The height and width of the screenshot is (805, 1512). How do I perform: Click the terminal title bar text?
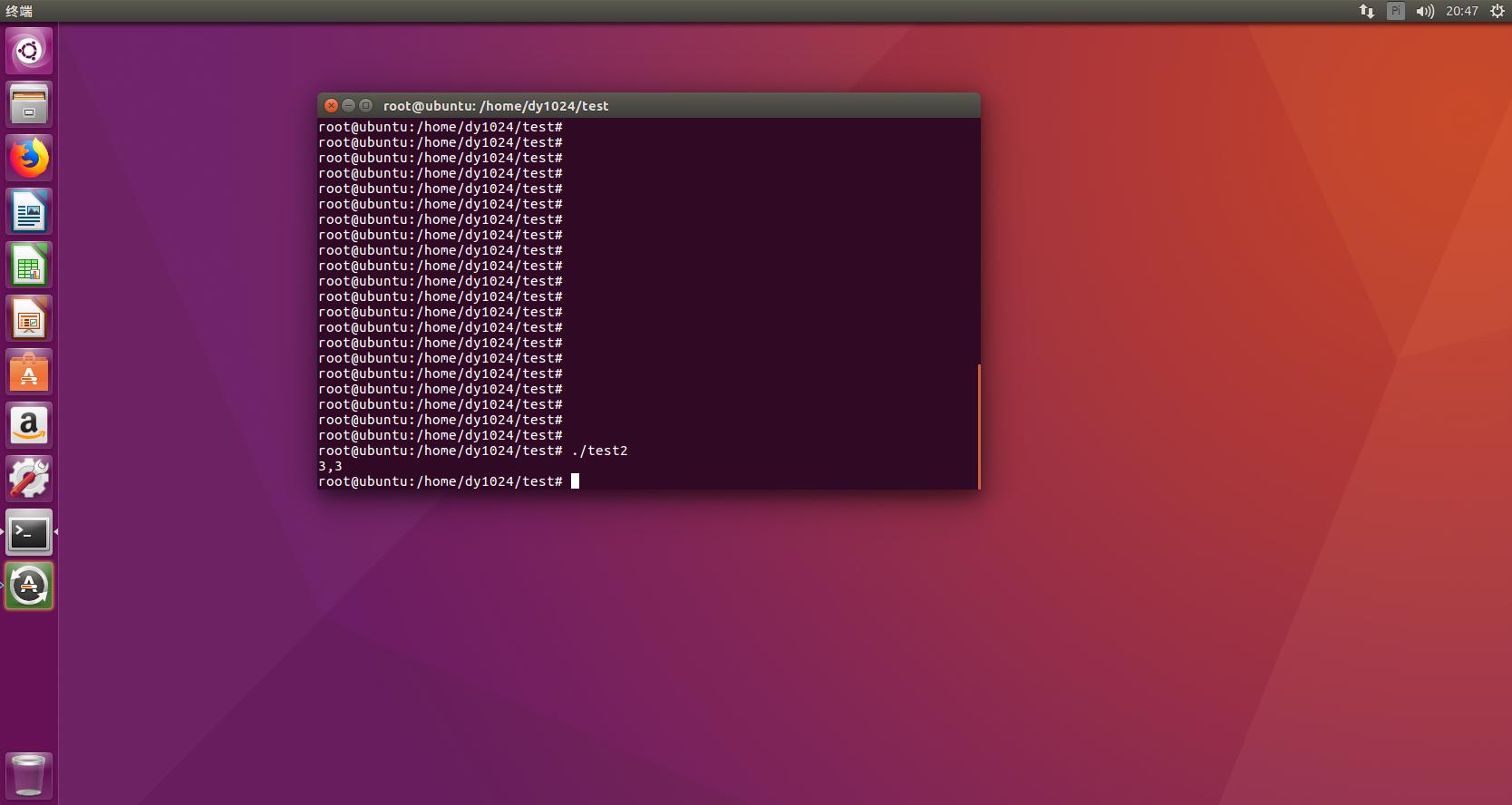click(496, 106)
